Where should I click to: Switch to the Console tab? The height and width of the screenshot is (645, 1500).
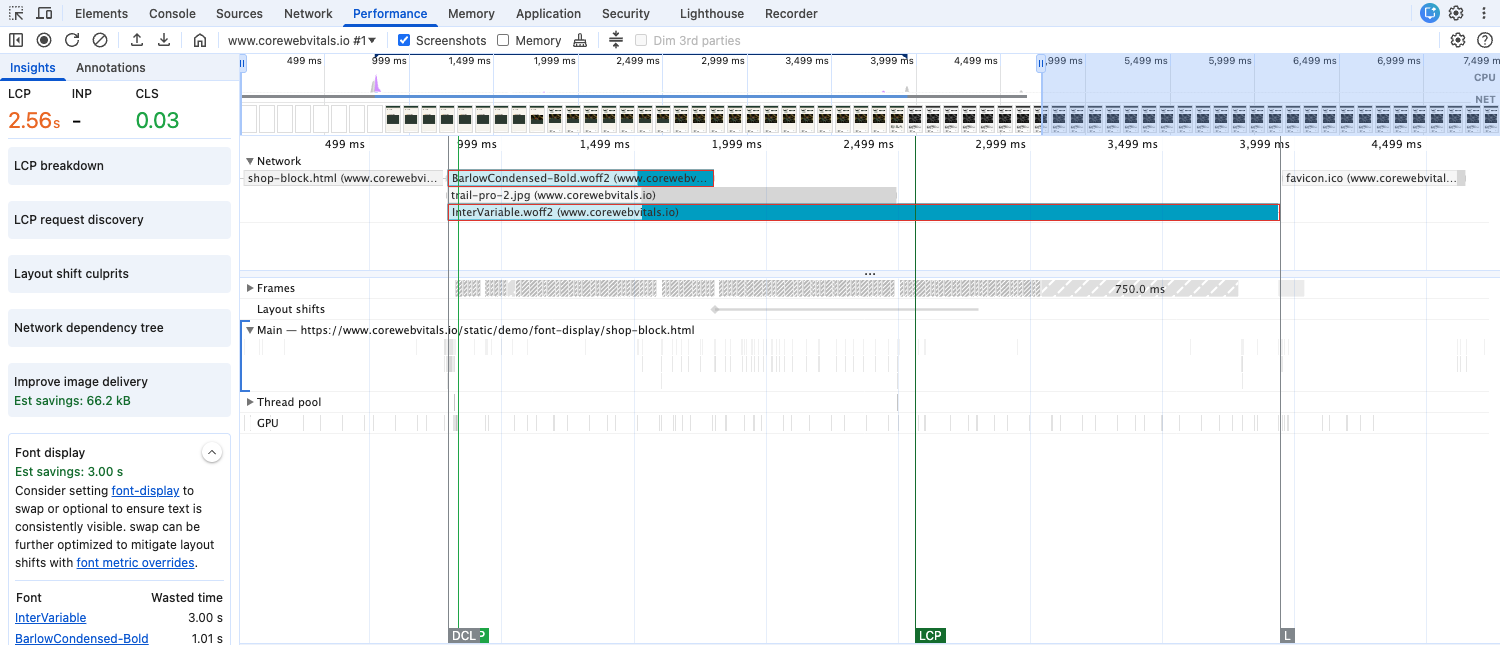point(172,13)
